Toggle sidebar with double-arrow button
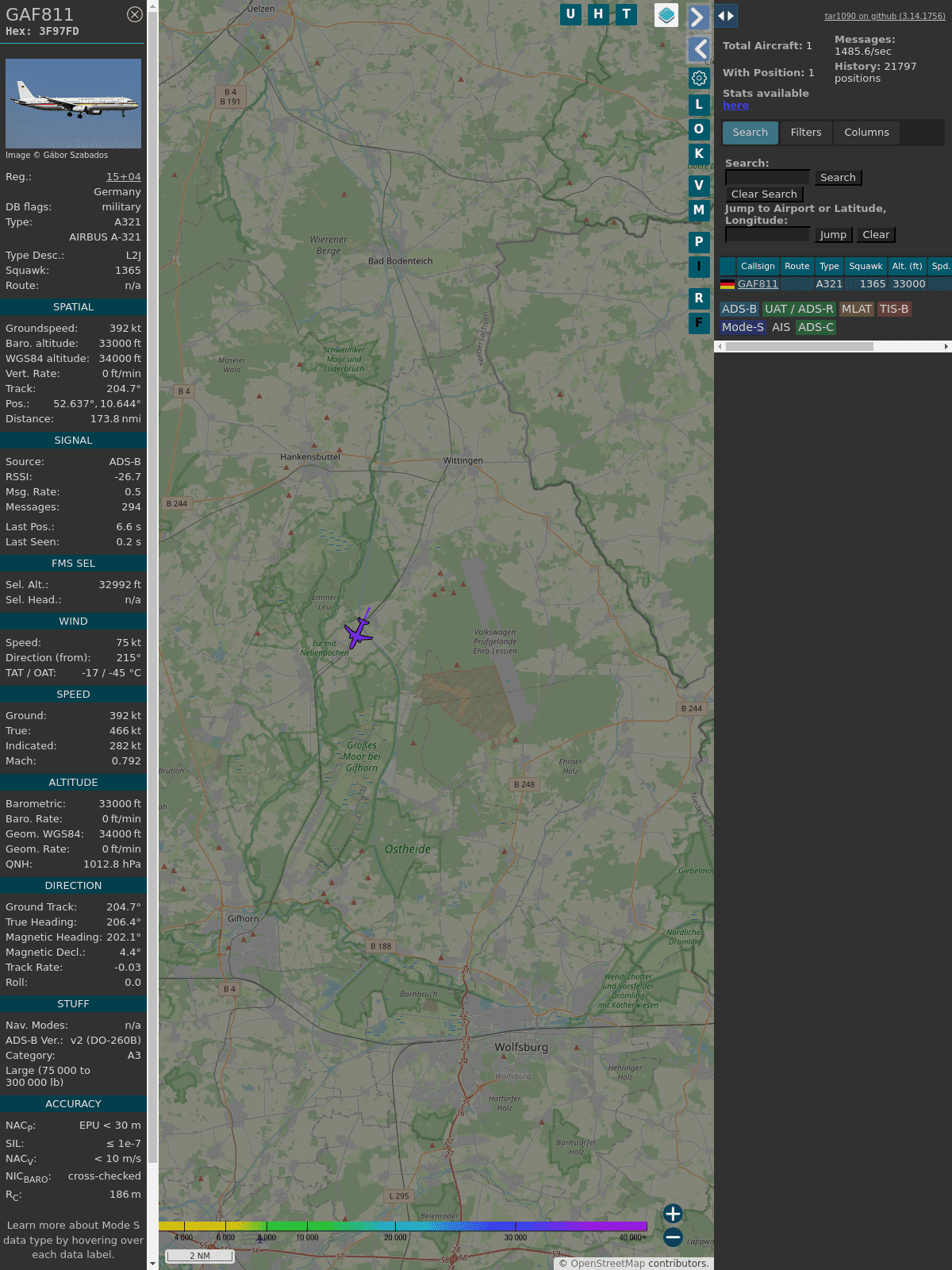This screenshot has width=952, height=1270. point(725,16)
